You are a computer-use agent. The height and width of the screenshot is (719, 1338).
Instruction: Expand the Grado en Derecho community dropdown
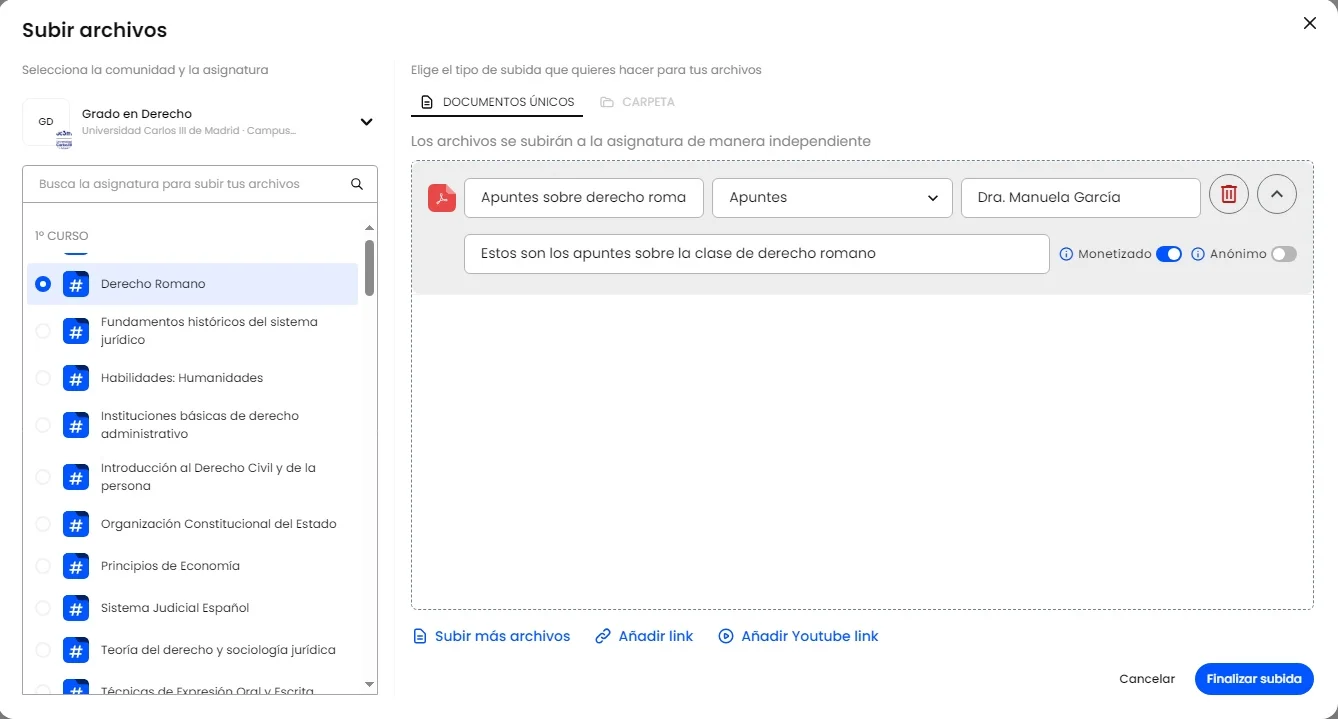[366, 122]
